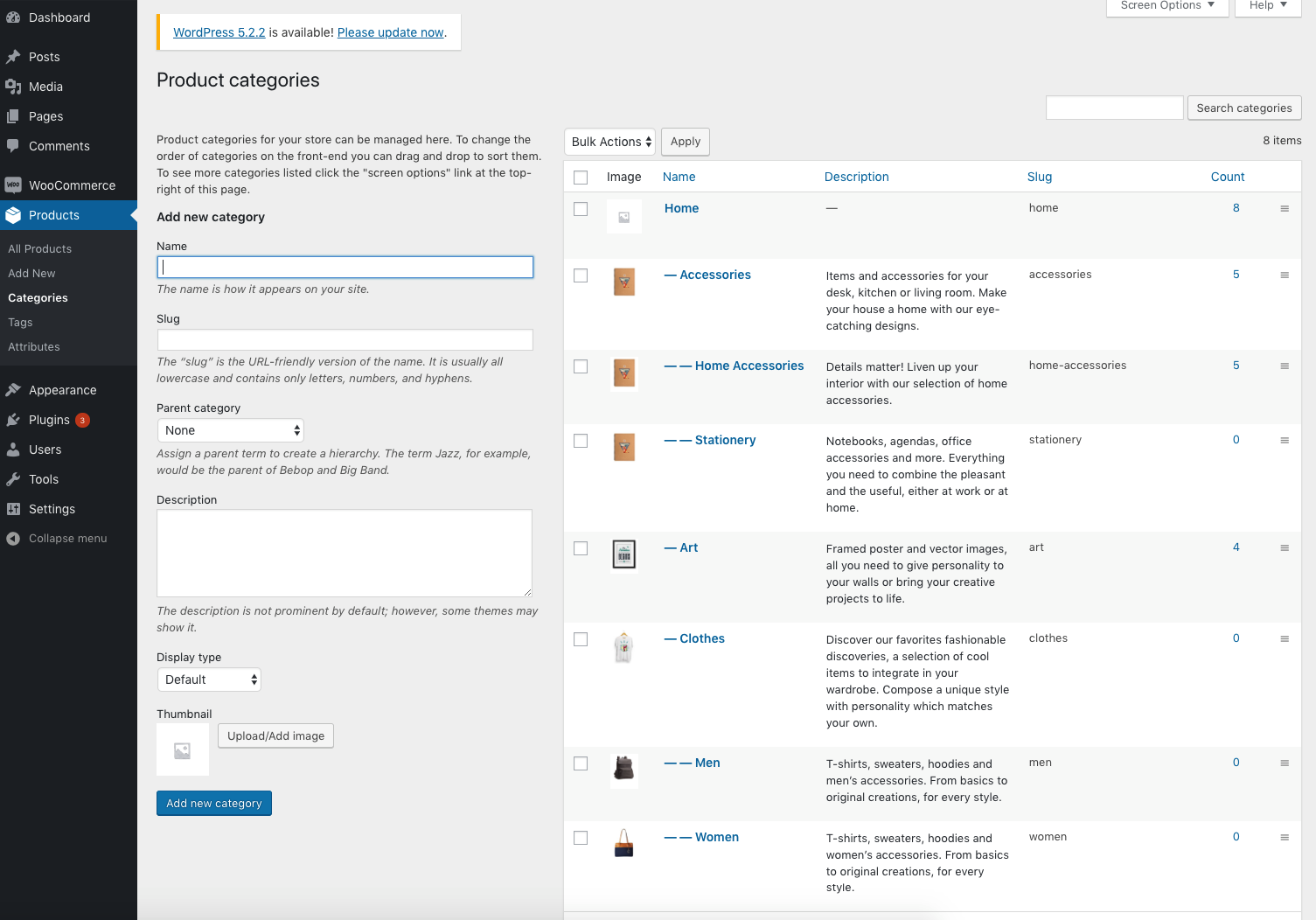Click the Posts pin icon
The image size is (1316, 920).
click(13, 57)
